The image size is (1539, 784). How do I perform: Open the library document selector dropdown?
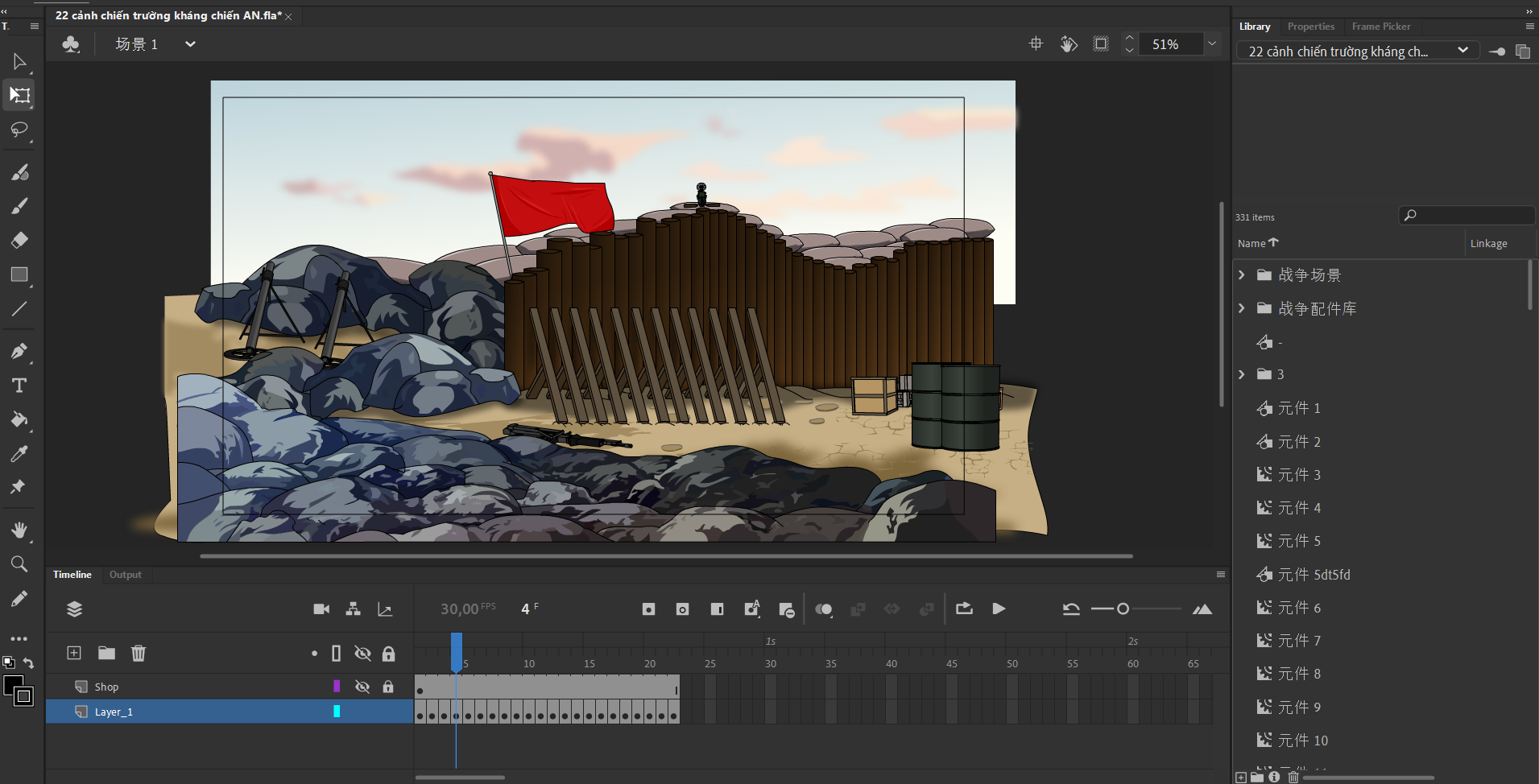click(1462, 51)
